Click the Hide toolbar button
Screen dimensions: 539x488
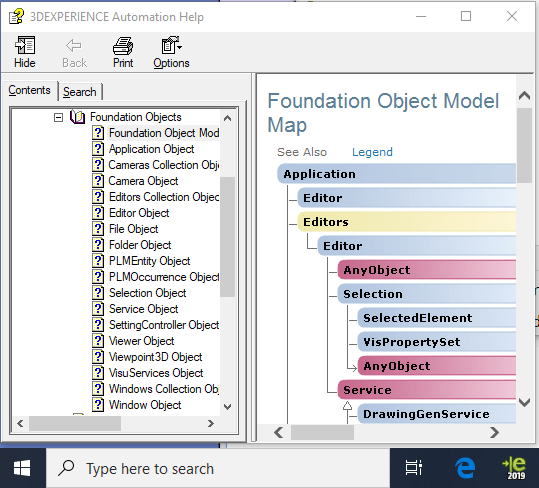pos(25,52)
